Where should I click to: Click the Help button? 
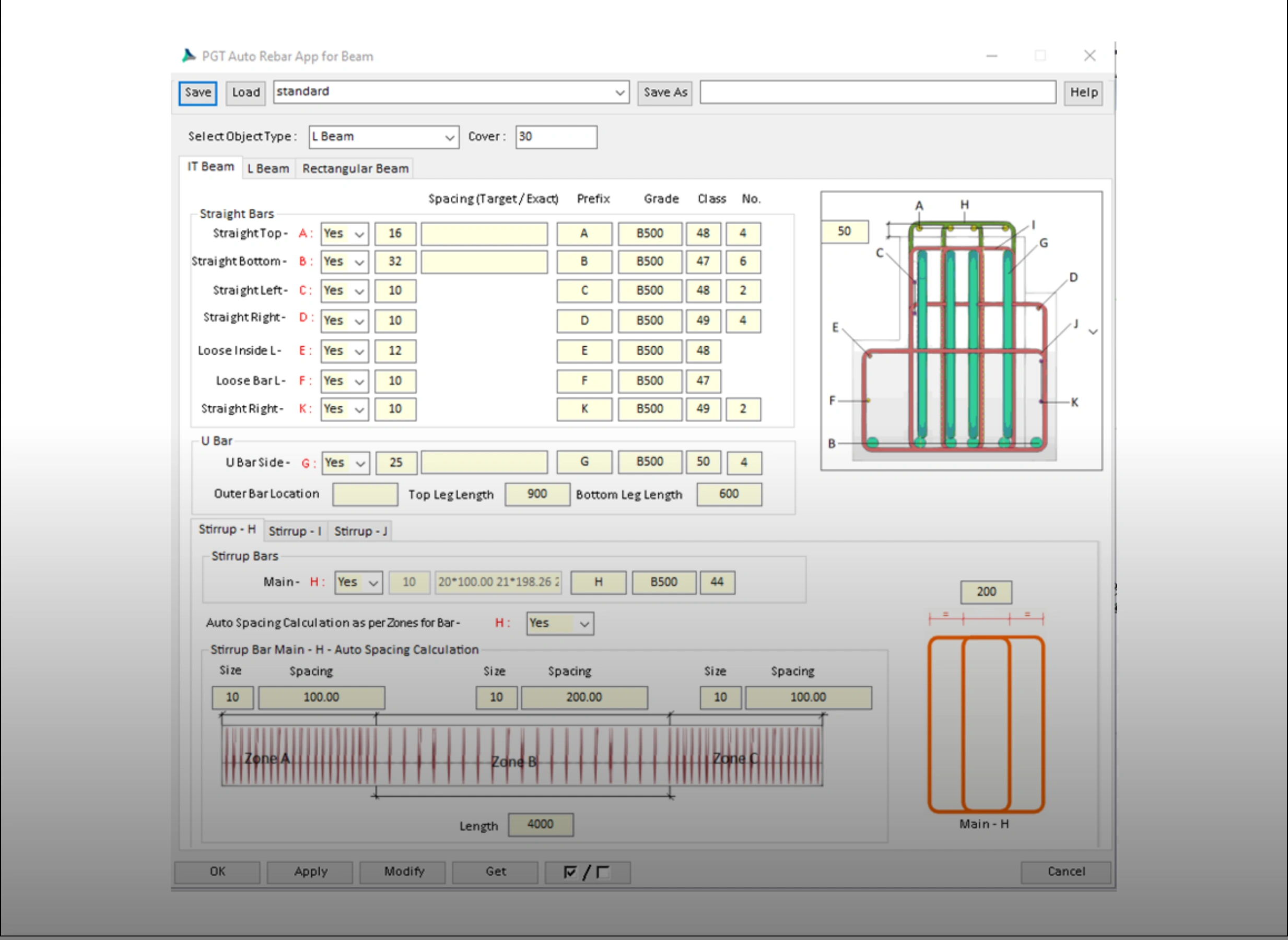point(1083,93)
